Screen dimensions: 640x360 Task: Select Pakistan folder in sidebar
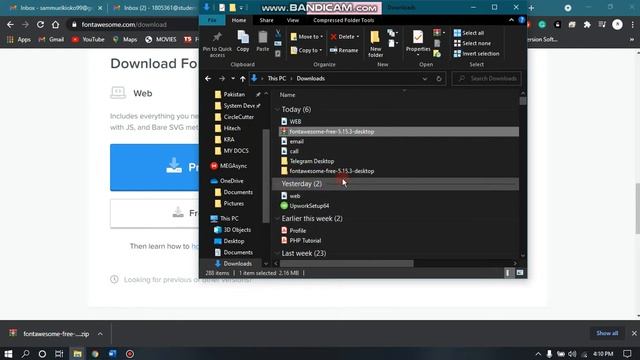(x=234, y=94)
